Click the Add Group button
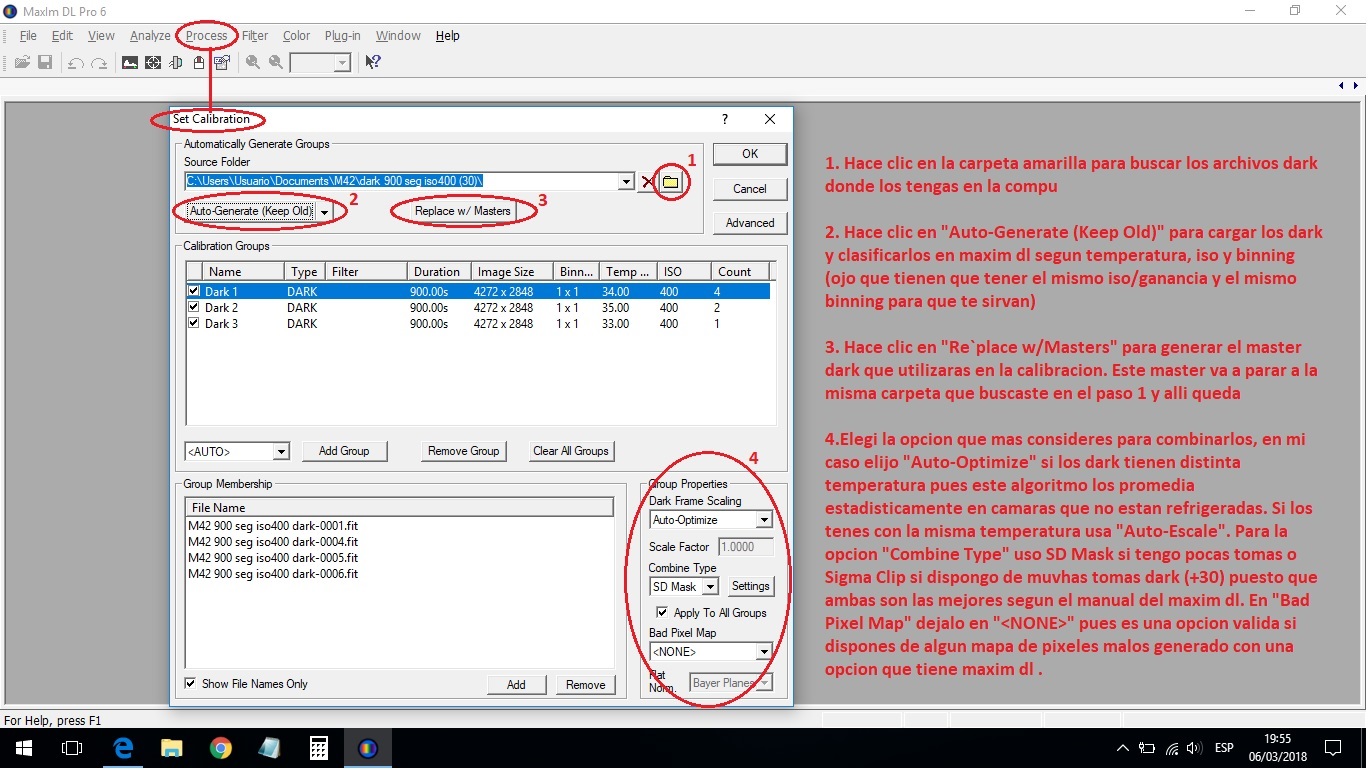 (344, 452)
